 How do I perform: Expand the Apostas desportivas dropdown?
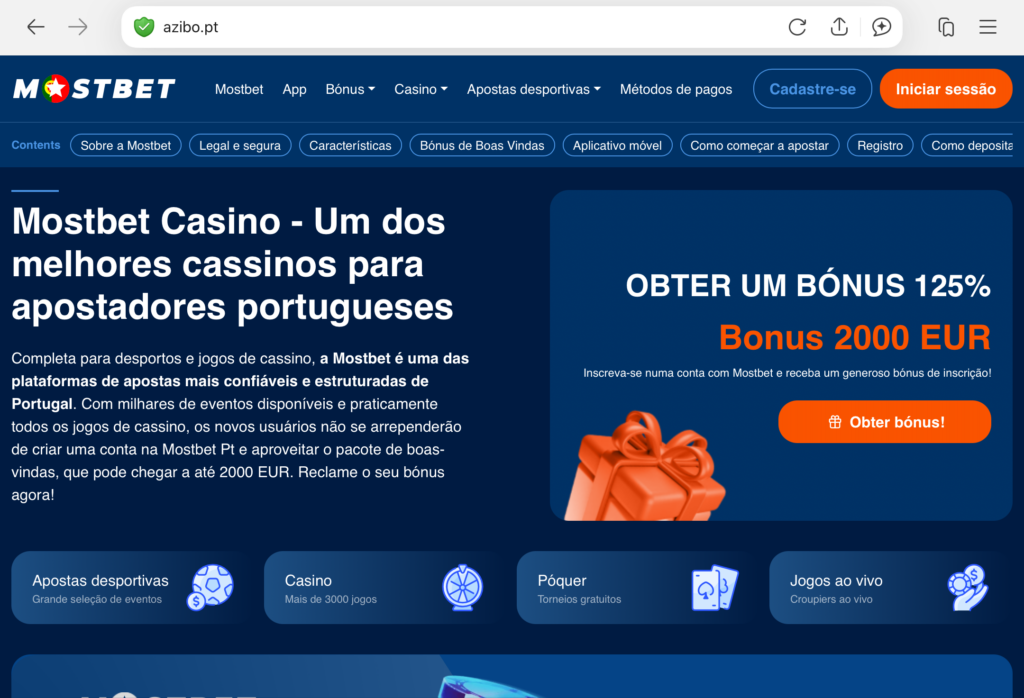[534, 89]
